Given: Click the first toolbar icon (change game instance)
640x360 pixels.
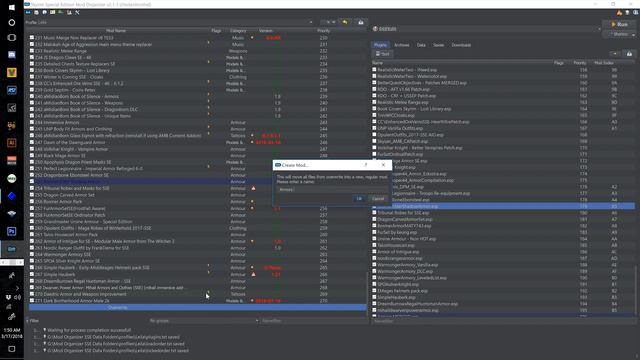Looking at the screenshot, I should (x=28, y=13).
